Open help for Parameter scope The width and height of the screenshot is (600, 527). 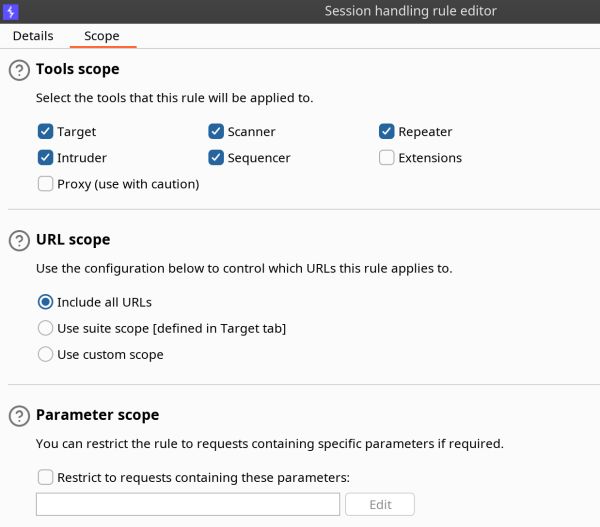tap(19, 415)
